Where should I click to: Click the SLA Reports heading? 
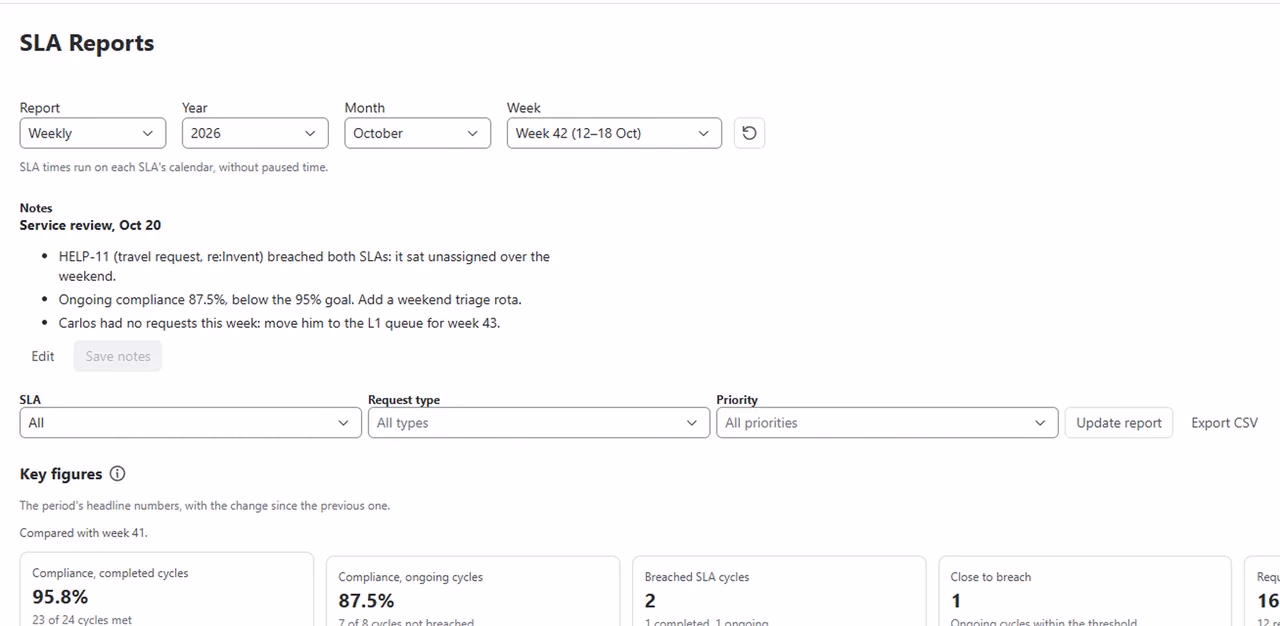coord(87,43)
